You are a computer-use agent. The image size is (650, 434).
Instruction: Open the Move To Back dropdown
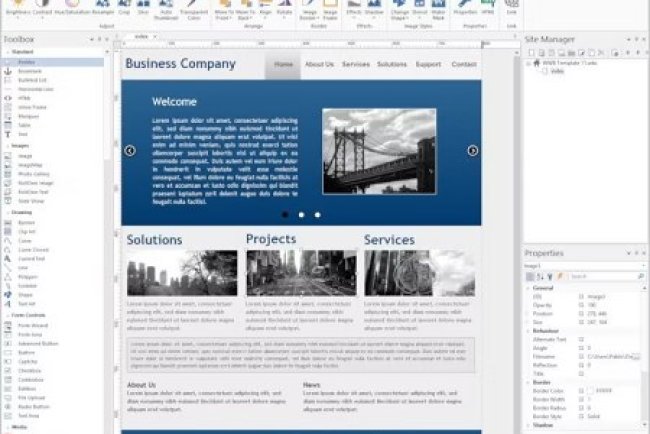click(x=245, y=9)
